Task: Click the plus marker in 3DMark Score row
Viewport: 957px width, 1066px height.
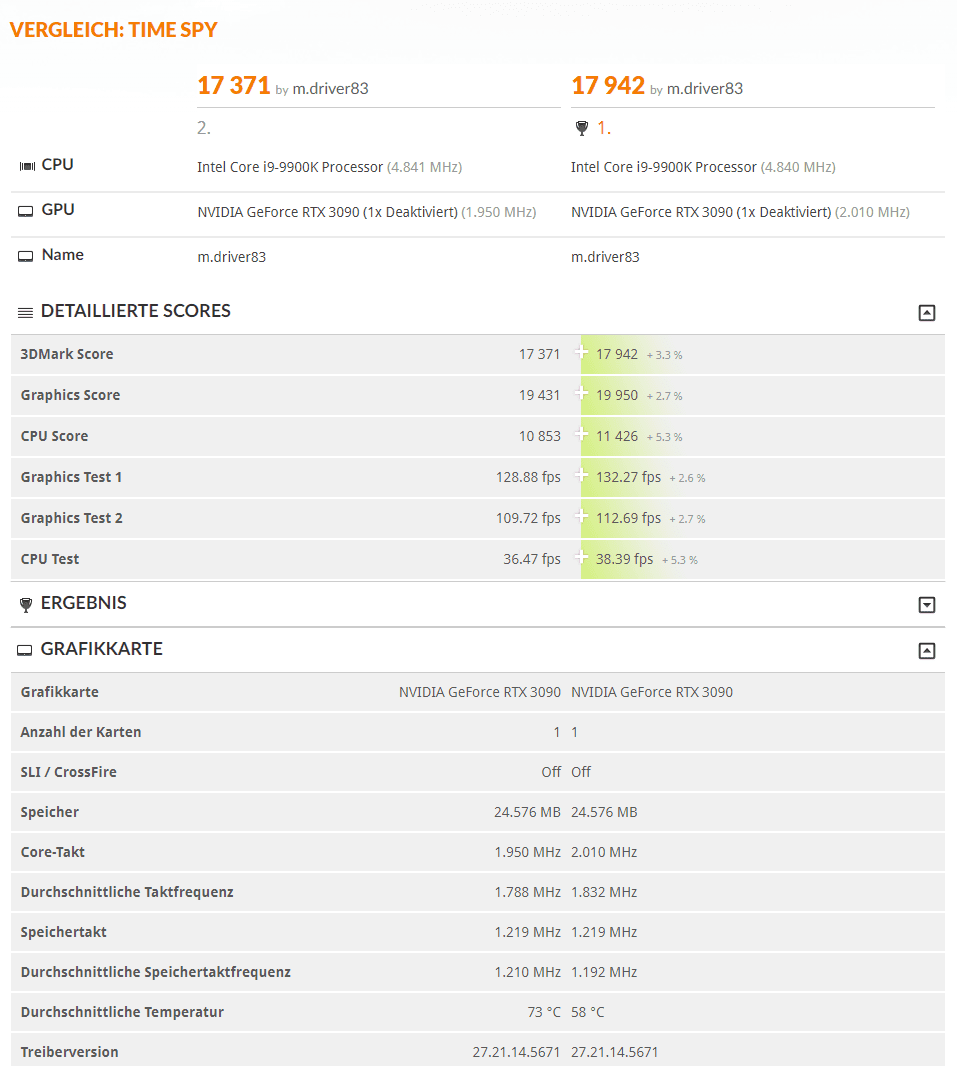Action: [581, 352]
